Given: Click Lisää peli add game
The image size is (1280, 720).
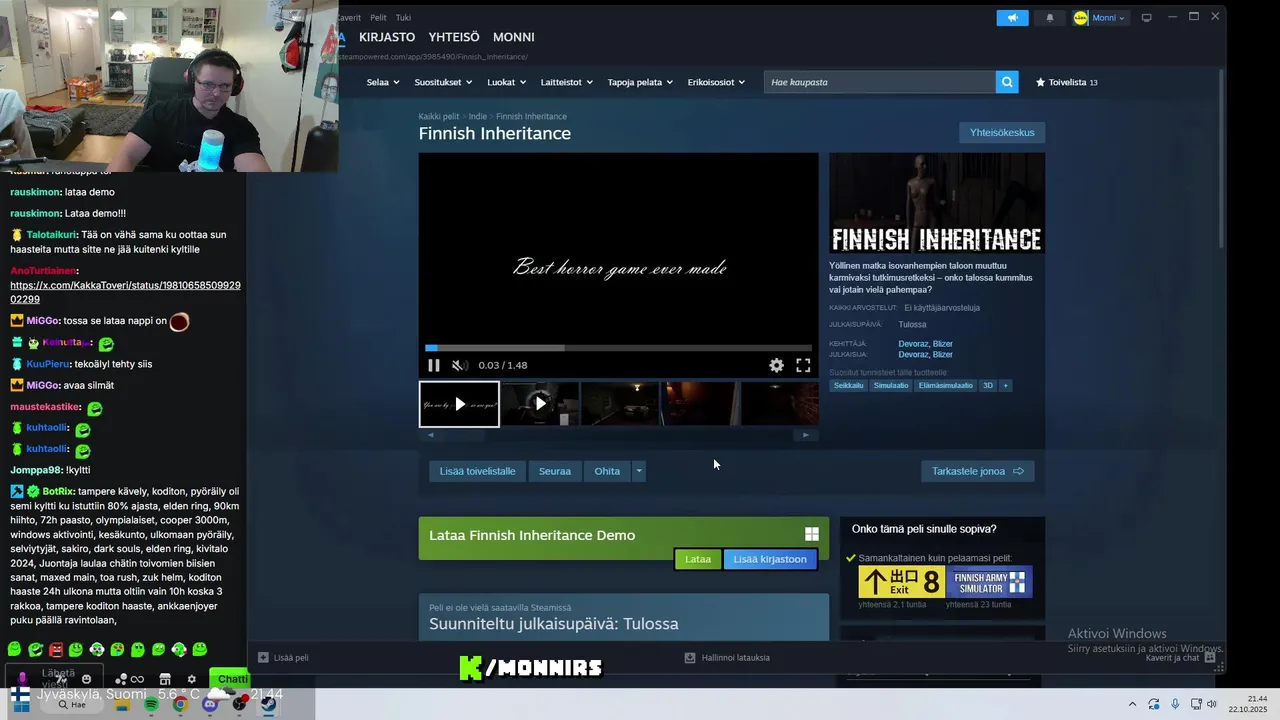Looking at the screenshot, I should tap(283, 658).
